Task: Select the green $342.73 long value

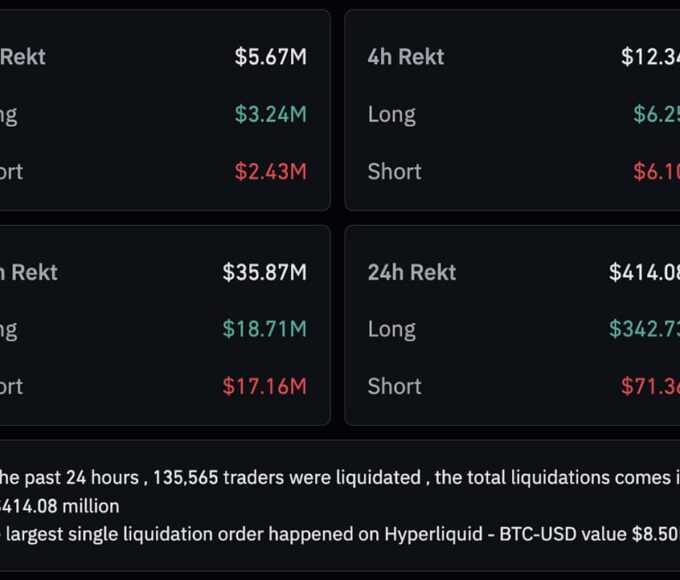Action: tap(644, 329)
